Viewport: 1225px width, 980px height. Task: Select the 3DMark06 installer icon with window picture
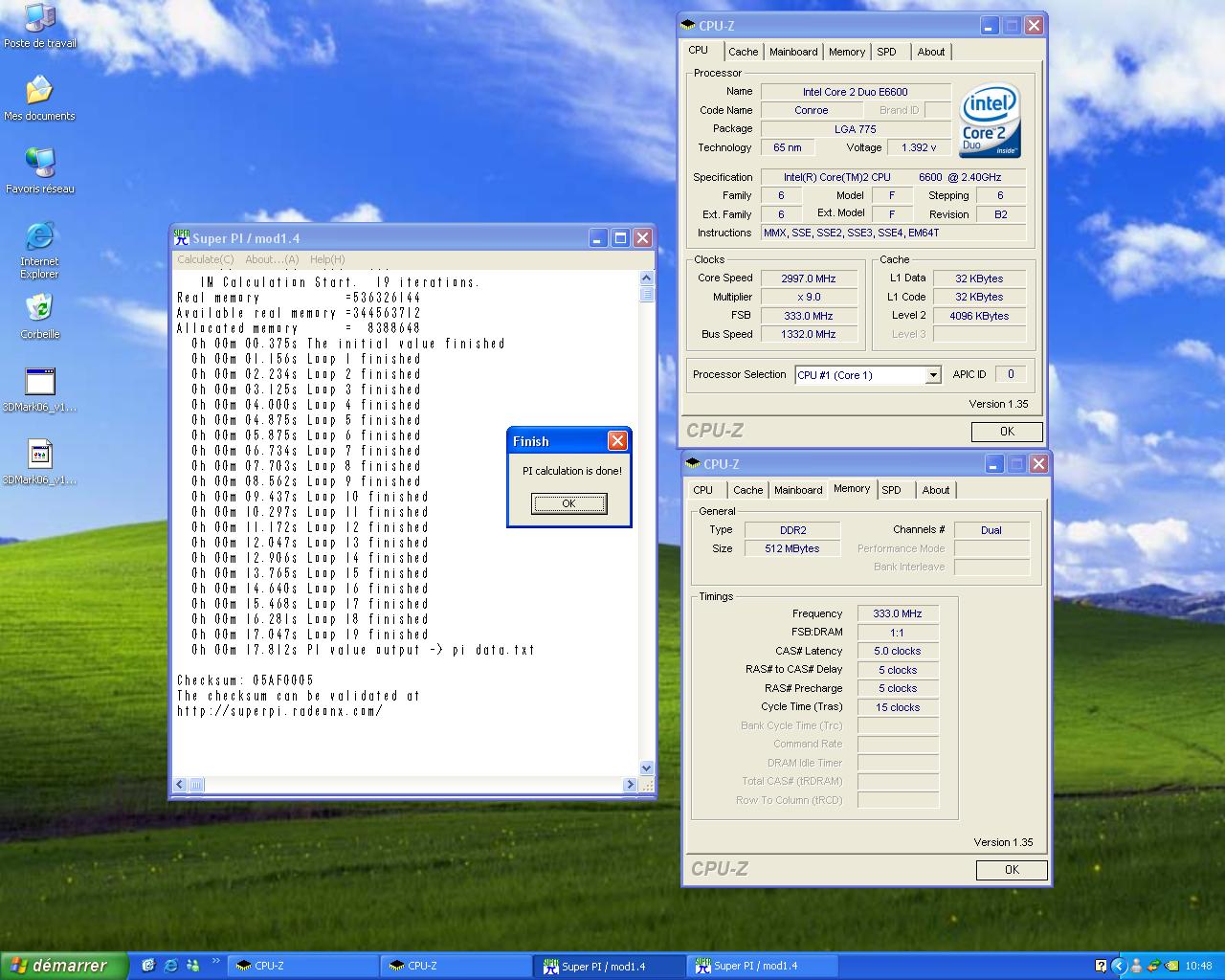(x=39, y=390)
